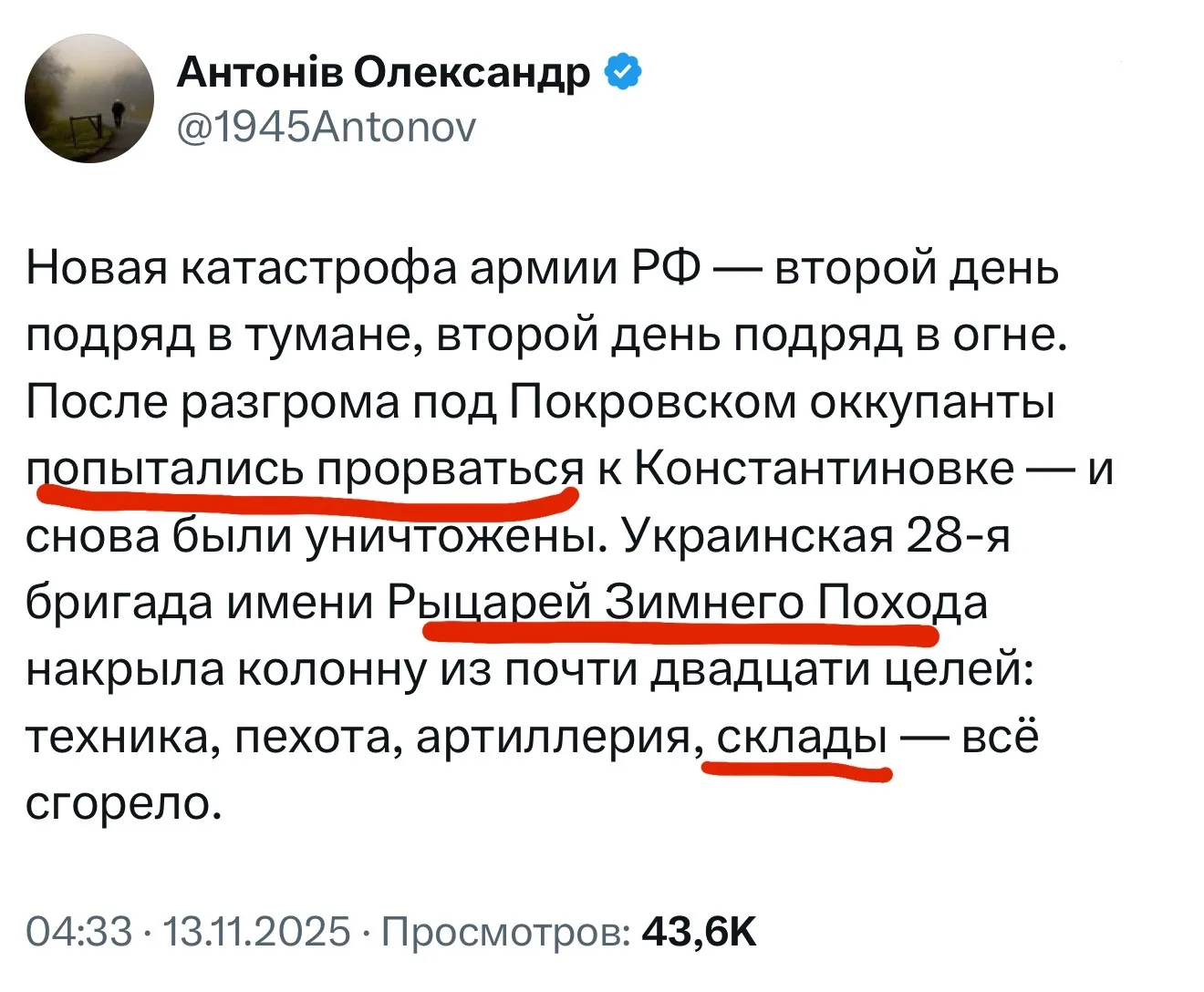Screen dimensions: 1204x992
Task: Click the final word сгорело
Action: coord(124,802)
